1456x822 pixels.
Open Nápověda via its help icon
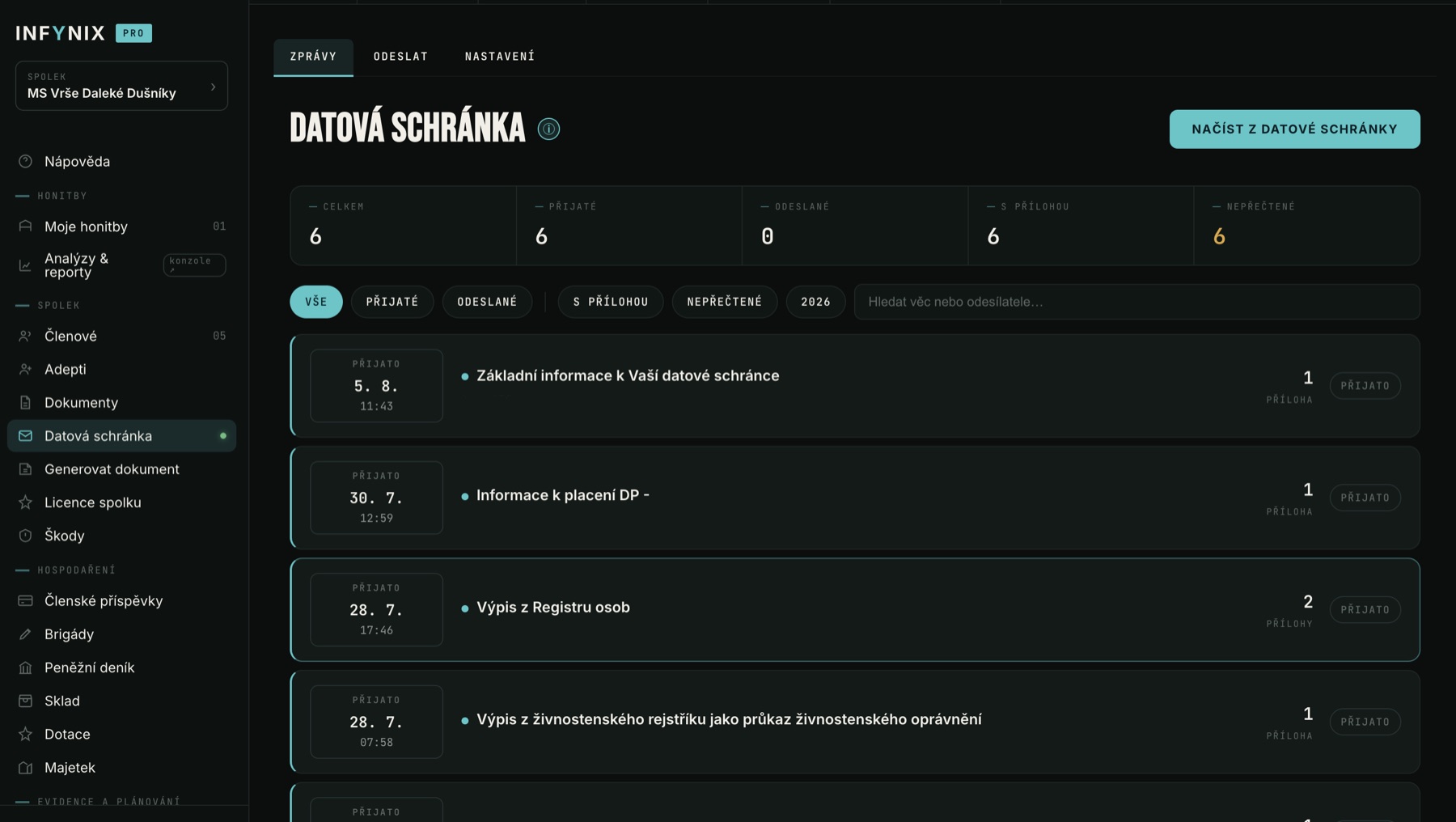click(25, 161)
